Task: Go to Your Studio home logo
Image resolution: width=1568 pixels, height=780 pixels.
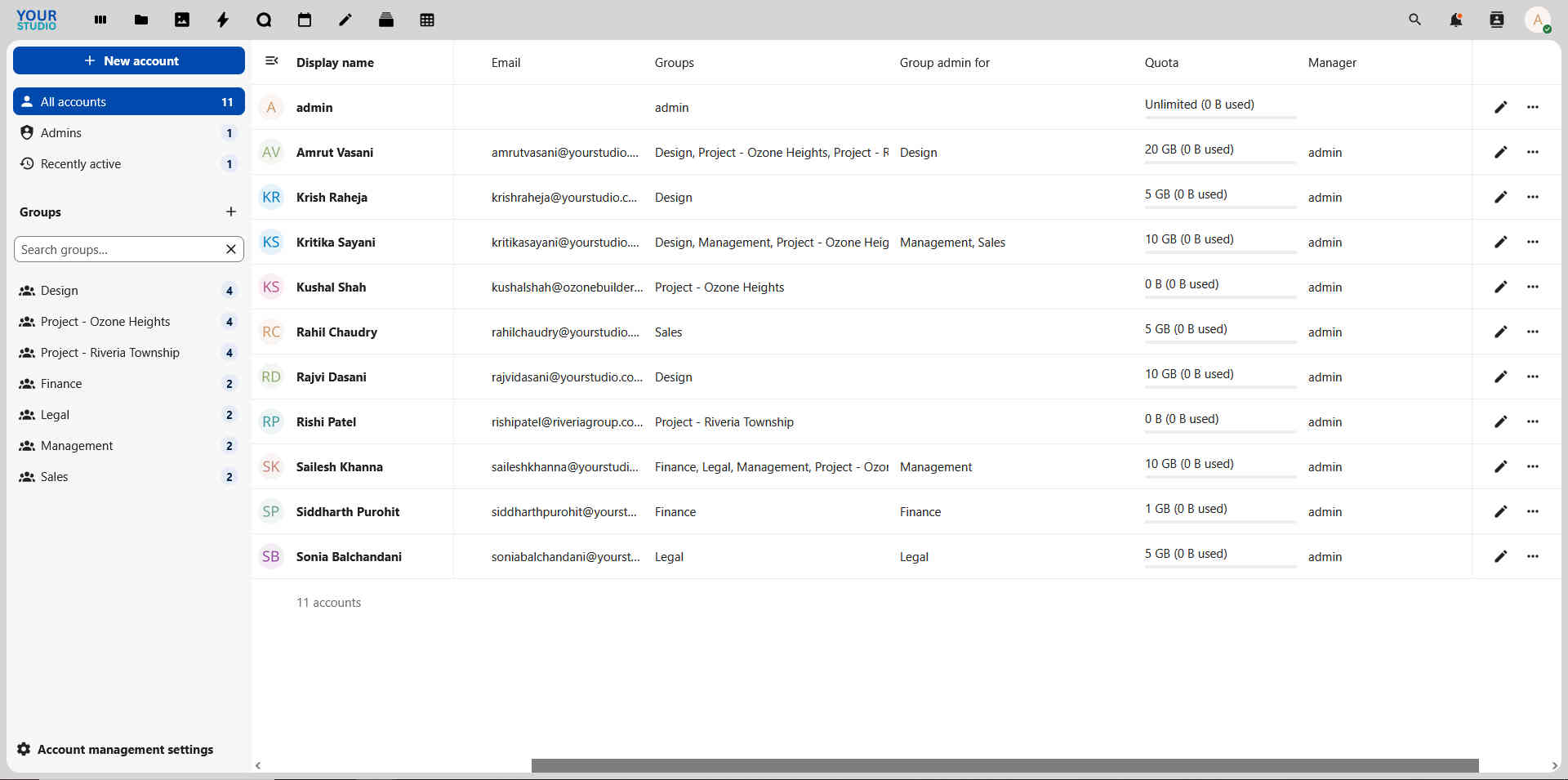Action: [37, 20]
